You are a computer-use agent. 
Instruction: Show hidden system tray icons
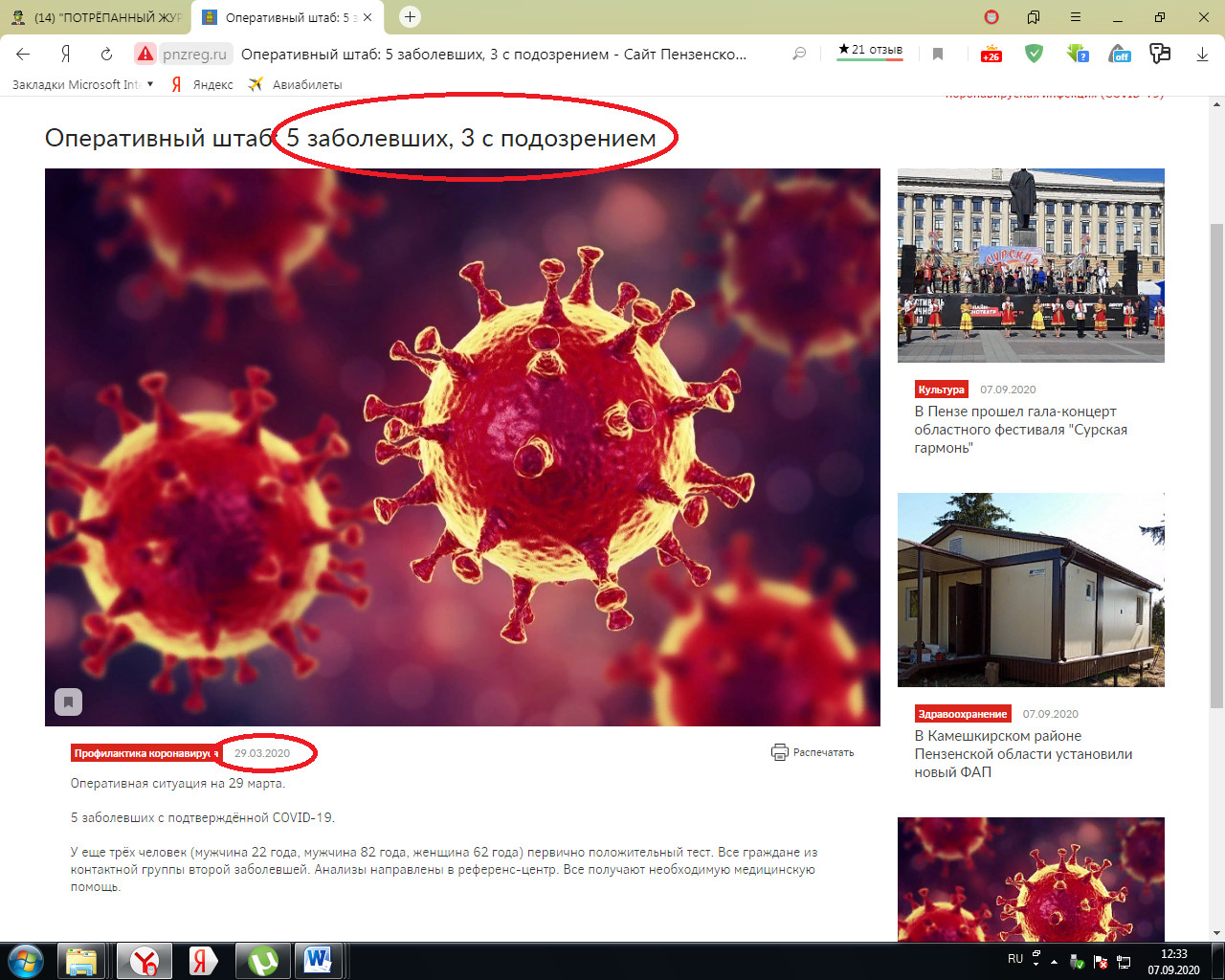click(x=1055, y=961)
